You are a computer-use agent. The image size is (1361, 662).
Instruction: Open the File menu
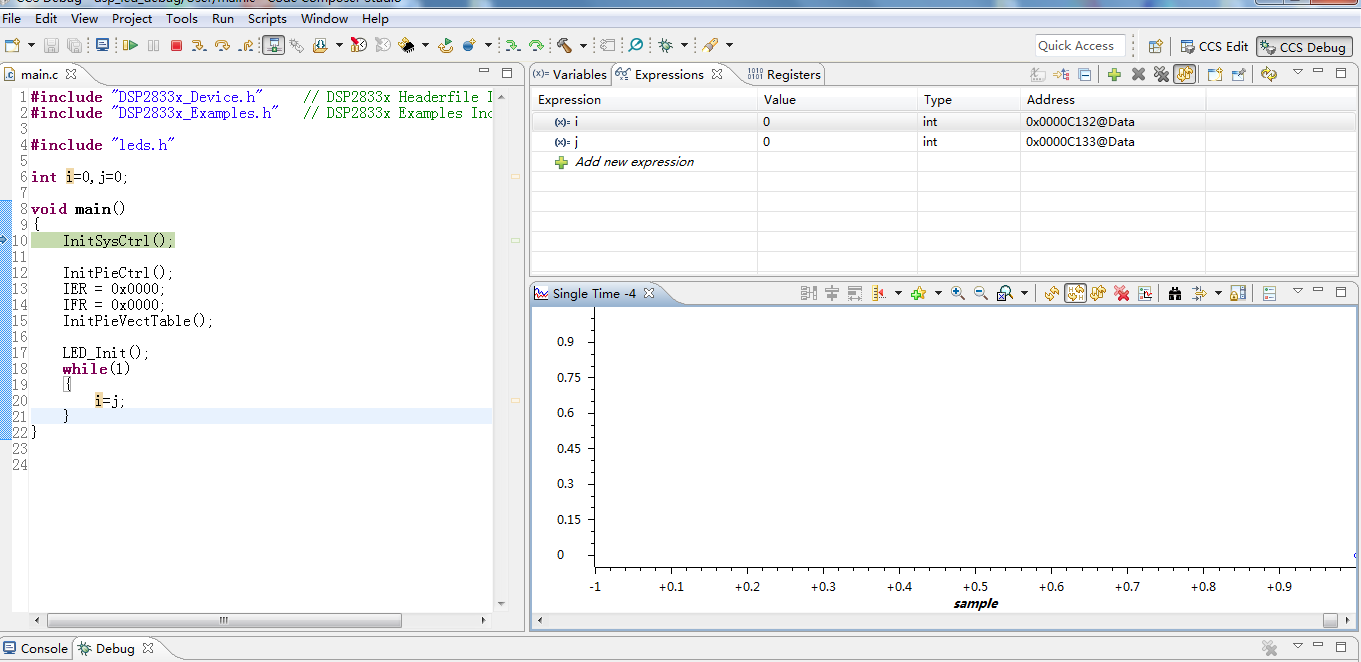coord(12,18)
